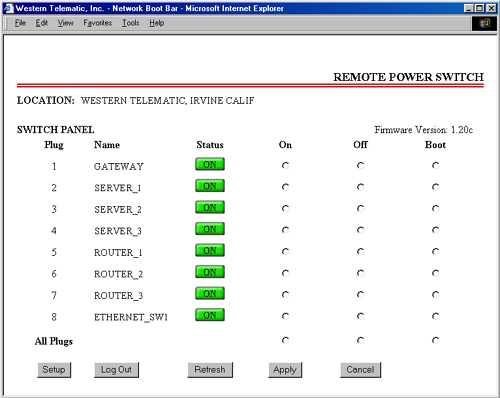Viewport: 500px width, 398px height.
Task: Select Off radio for GATEWAY plug
Action: [x=360, y=165]
